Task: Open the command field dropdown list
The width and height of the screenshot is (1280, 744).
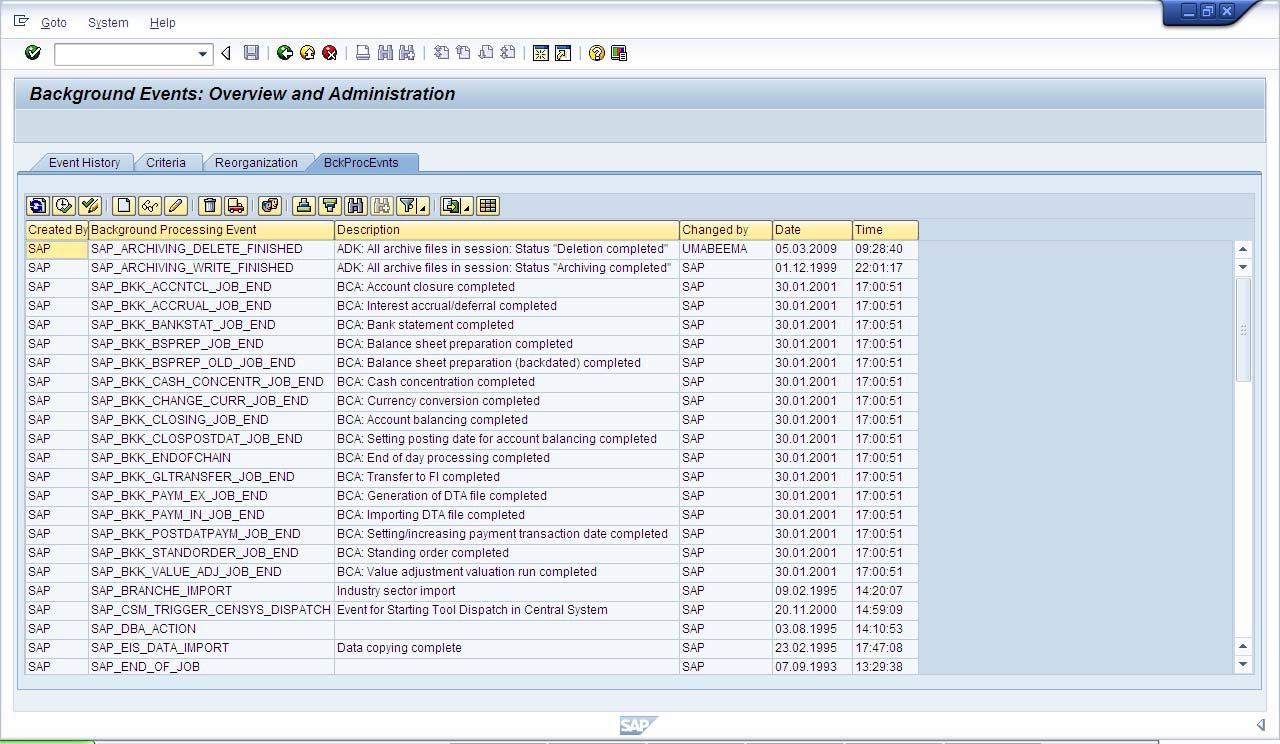Action: pyautogui.click(x=201, y=53)
